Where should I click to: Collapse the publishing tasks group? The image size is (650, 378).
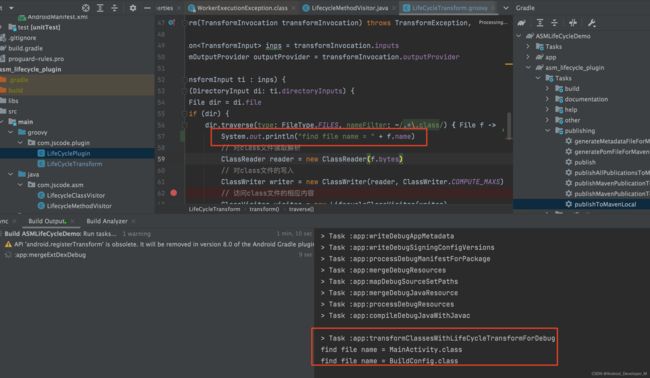pyautogui.click(x=547, y=131)
